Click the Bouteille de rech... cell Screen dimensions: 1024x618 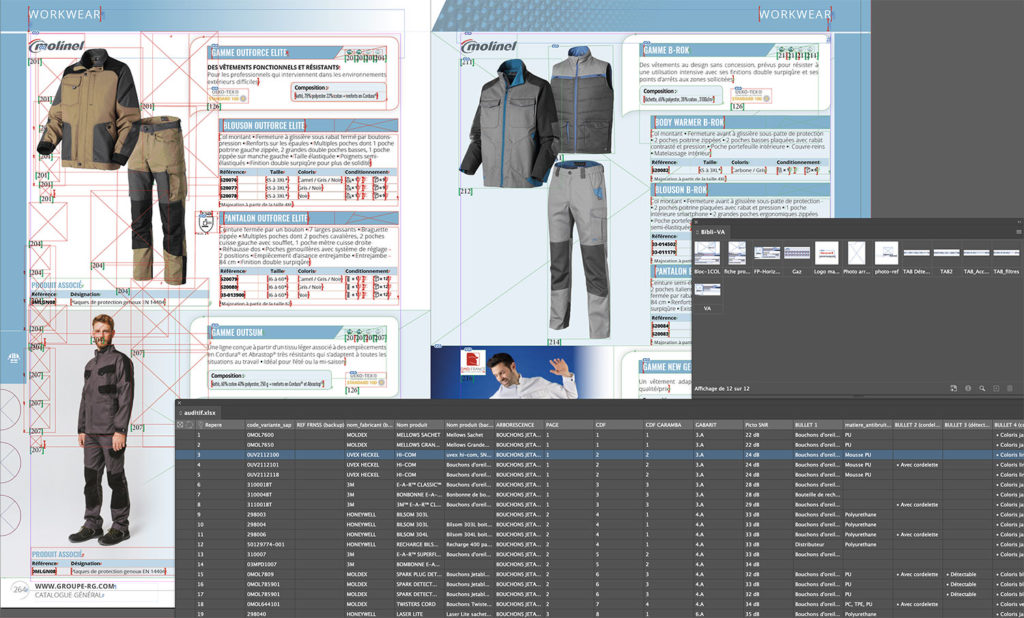pos(818,495)
